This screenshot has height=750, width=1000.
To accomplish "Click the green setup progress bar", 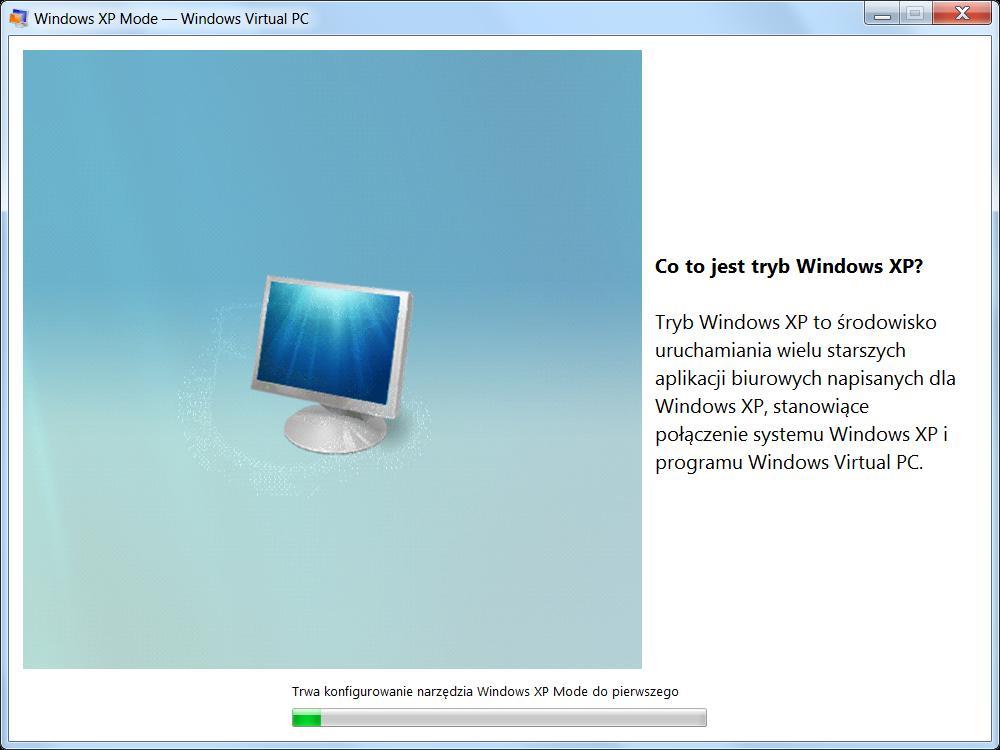I will click(499, 717).
